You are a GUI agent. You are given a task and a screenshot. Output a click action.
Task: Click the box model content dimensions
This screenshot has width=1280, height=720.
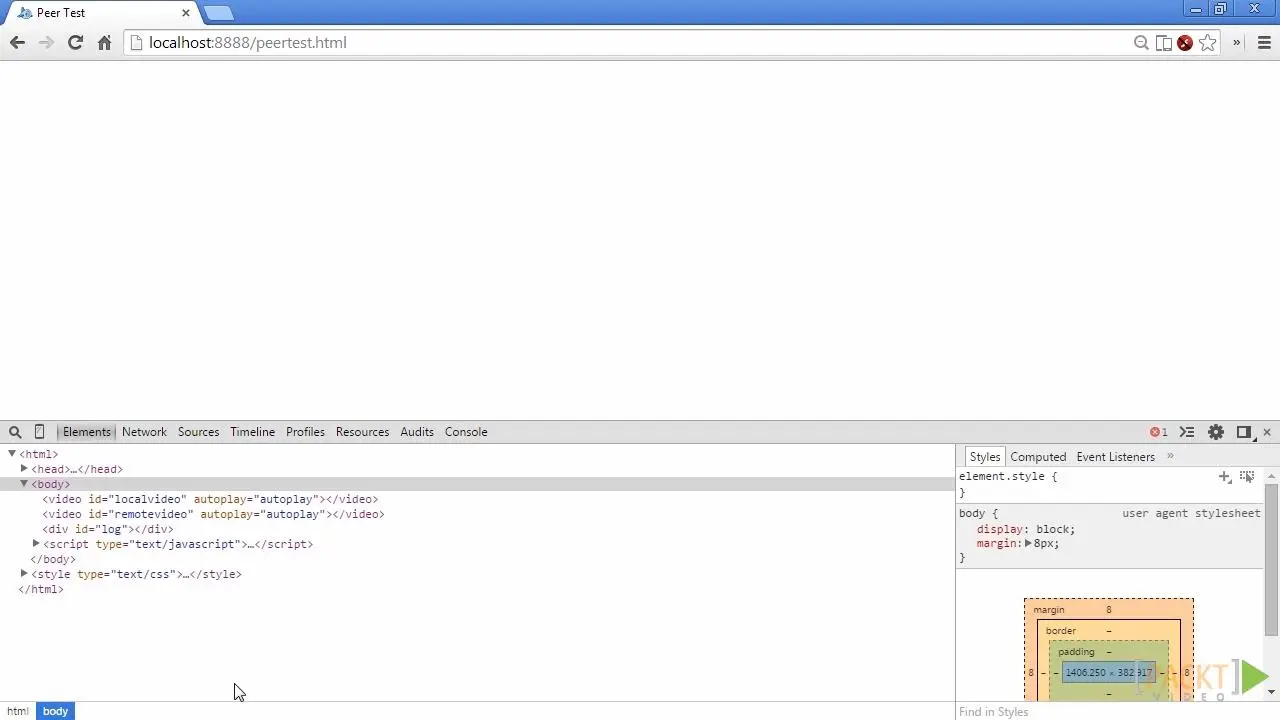[1109, 672]
